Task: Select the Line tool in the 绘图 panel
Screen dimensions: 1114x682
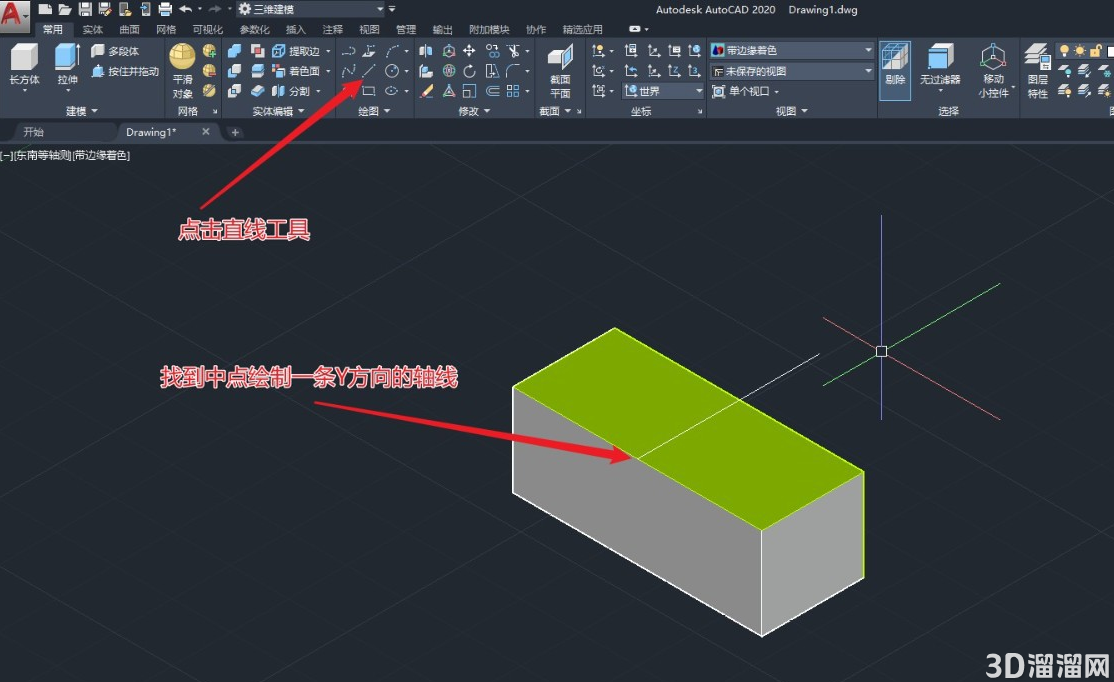Action: click(369, 71)
